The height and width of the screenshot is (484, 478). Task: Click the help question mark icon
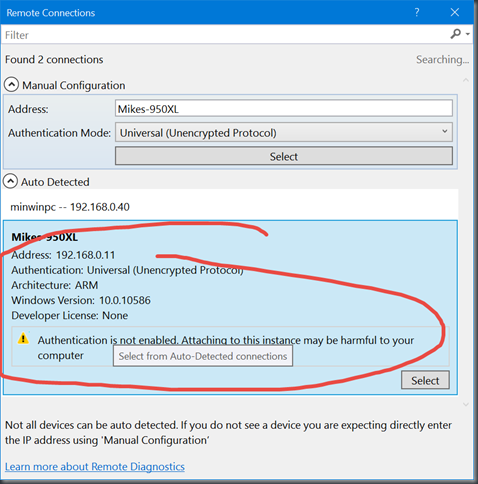tap(417, 12)
